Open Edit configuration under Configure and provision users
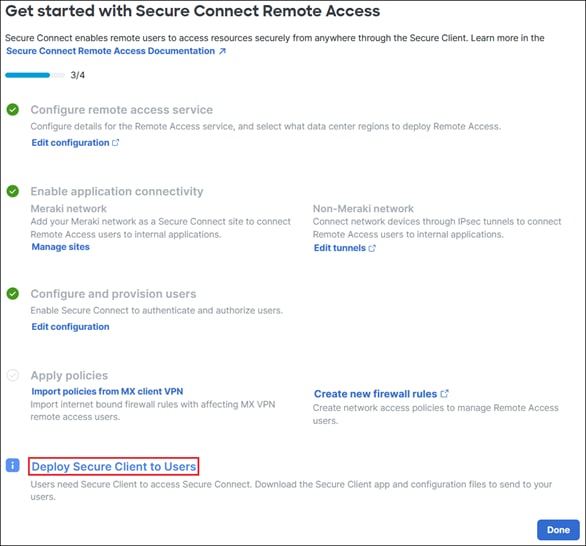Image resolution: width=586 pixels, height=546 pixels. 70,327
